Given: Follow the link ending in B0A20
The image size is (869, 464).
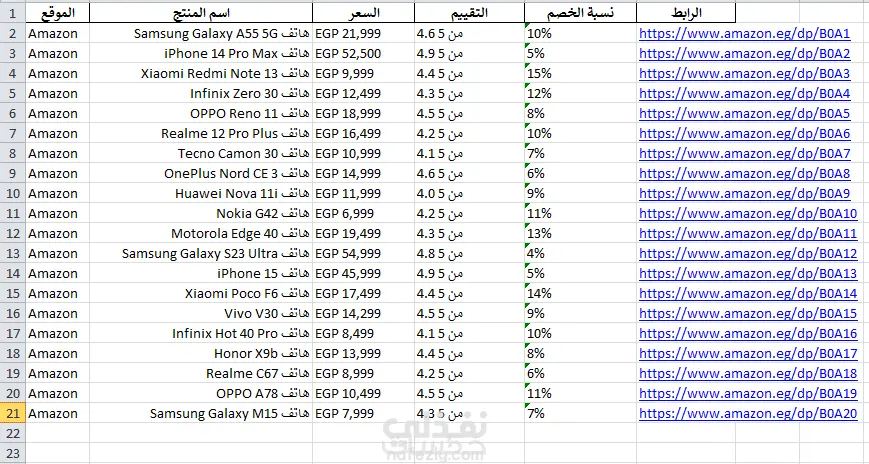Looking at the screenshot, I should pyautogui.click(x=746, y=413).
